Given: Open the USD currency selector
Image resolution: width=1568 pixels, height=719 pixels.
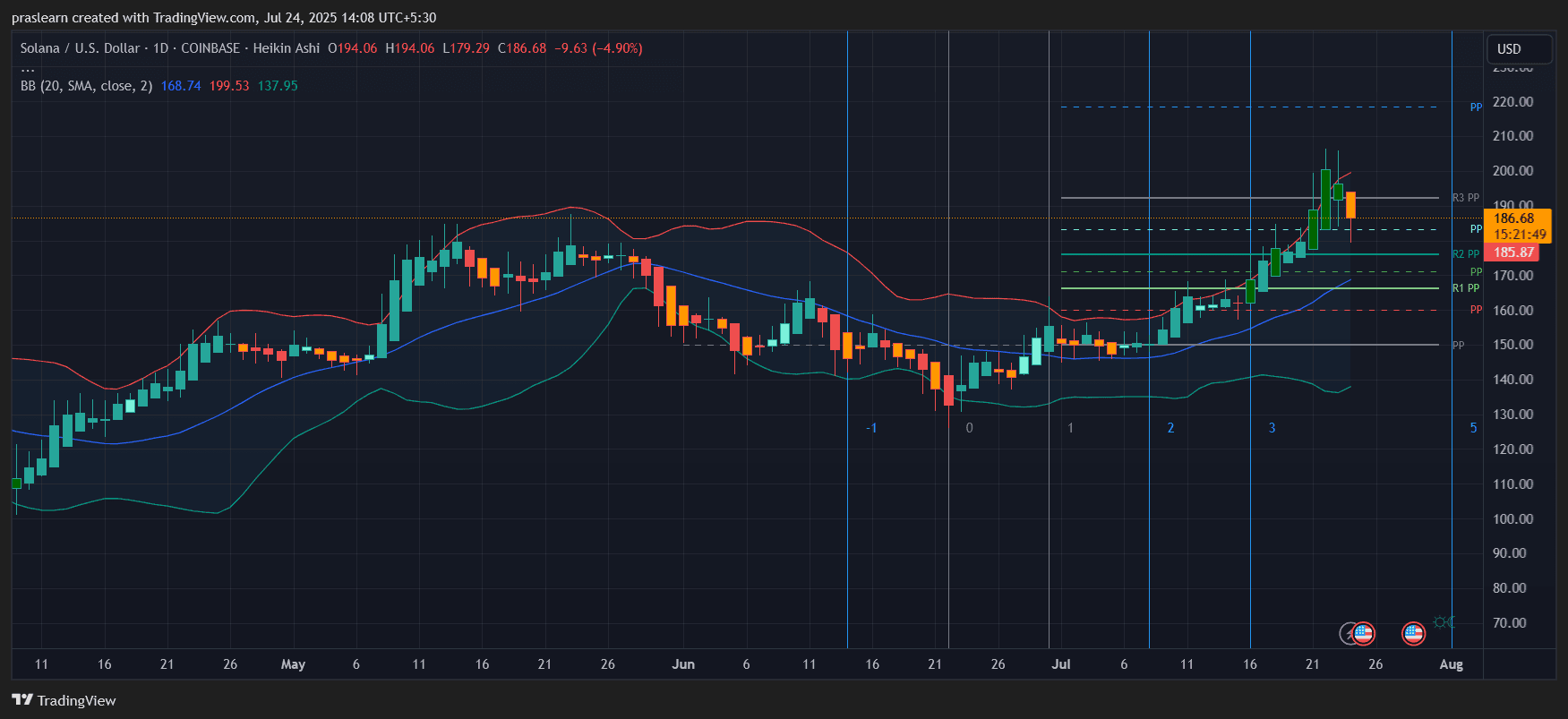Looking at the screenshot, I should pyautogui.click(x=1518, y=49).
